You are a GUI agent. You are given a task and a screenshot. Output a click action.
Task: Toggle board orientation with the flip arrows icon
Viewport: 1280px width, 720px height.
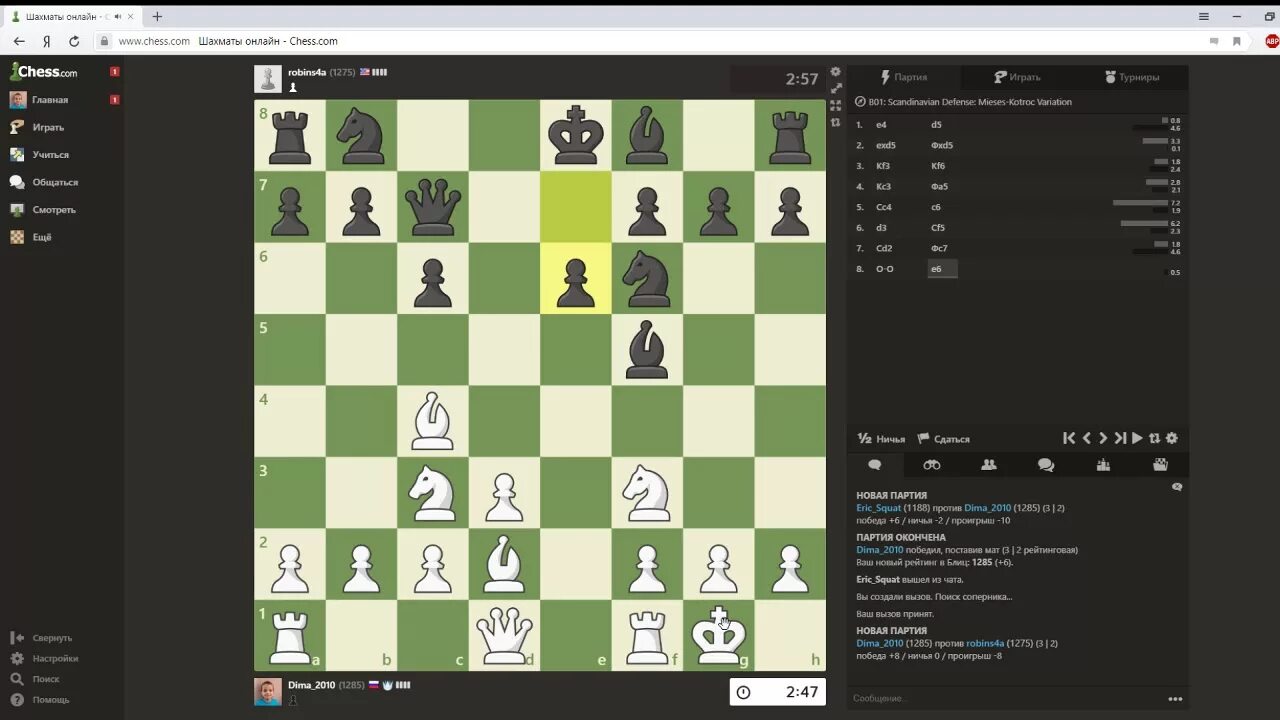(1153, 438)
